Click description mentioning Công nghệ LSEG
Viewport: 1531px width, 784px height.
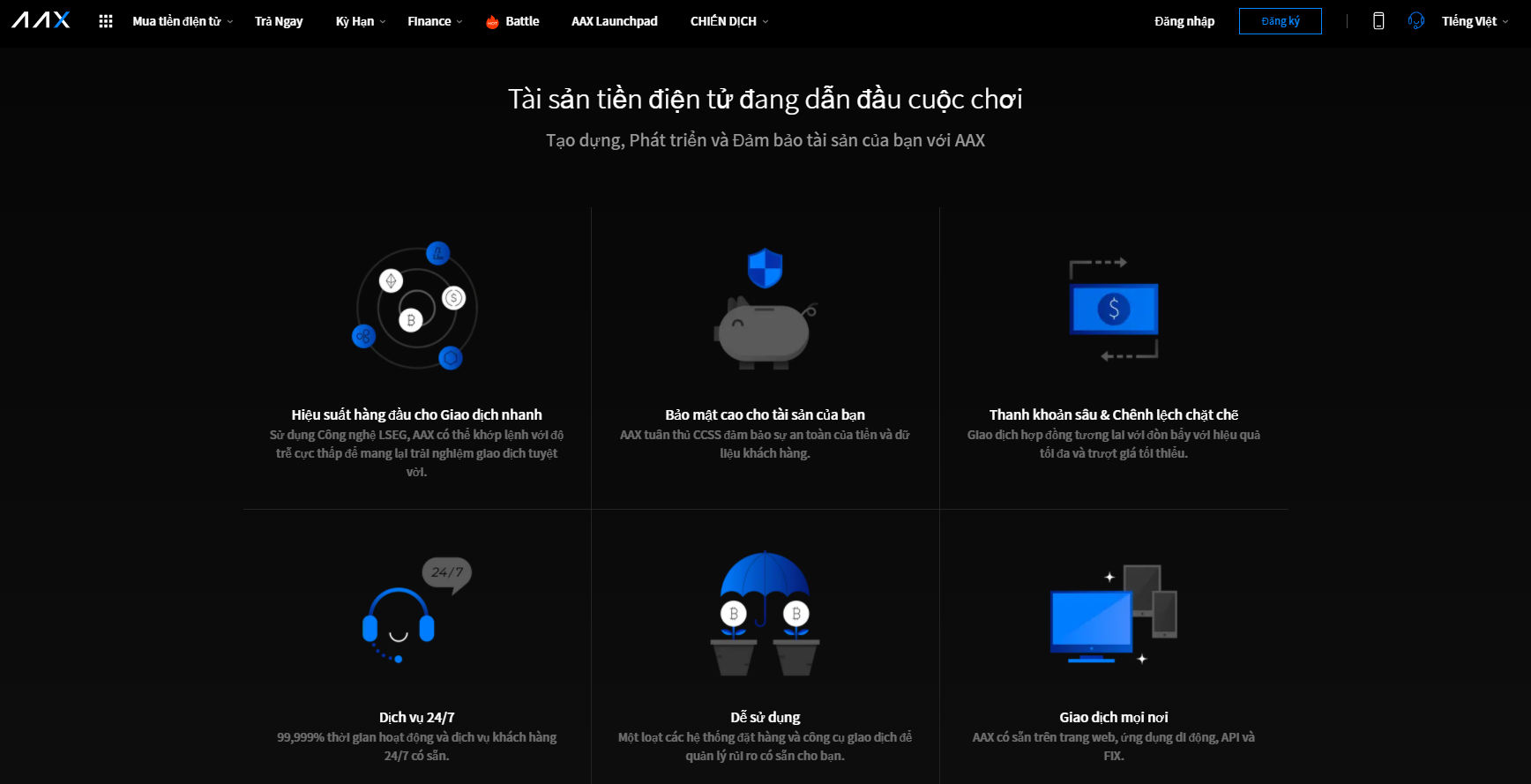pos(417,453)
